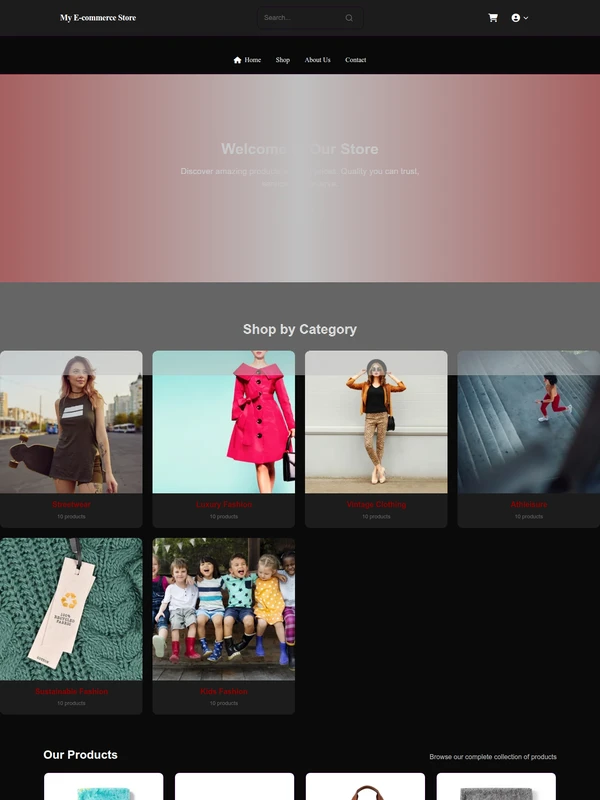This screenshot has width=600, height=800.
Task: Open the Contact page
Action: [x=356, y=60]
